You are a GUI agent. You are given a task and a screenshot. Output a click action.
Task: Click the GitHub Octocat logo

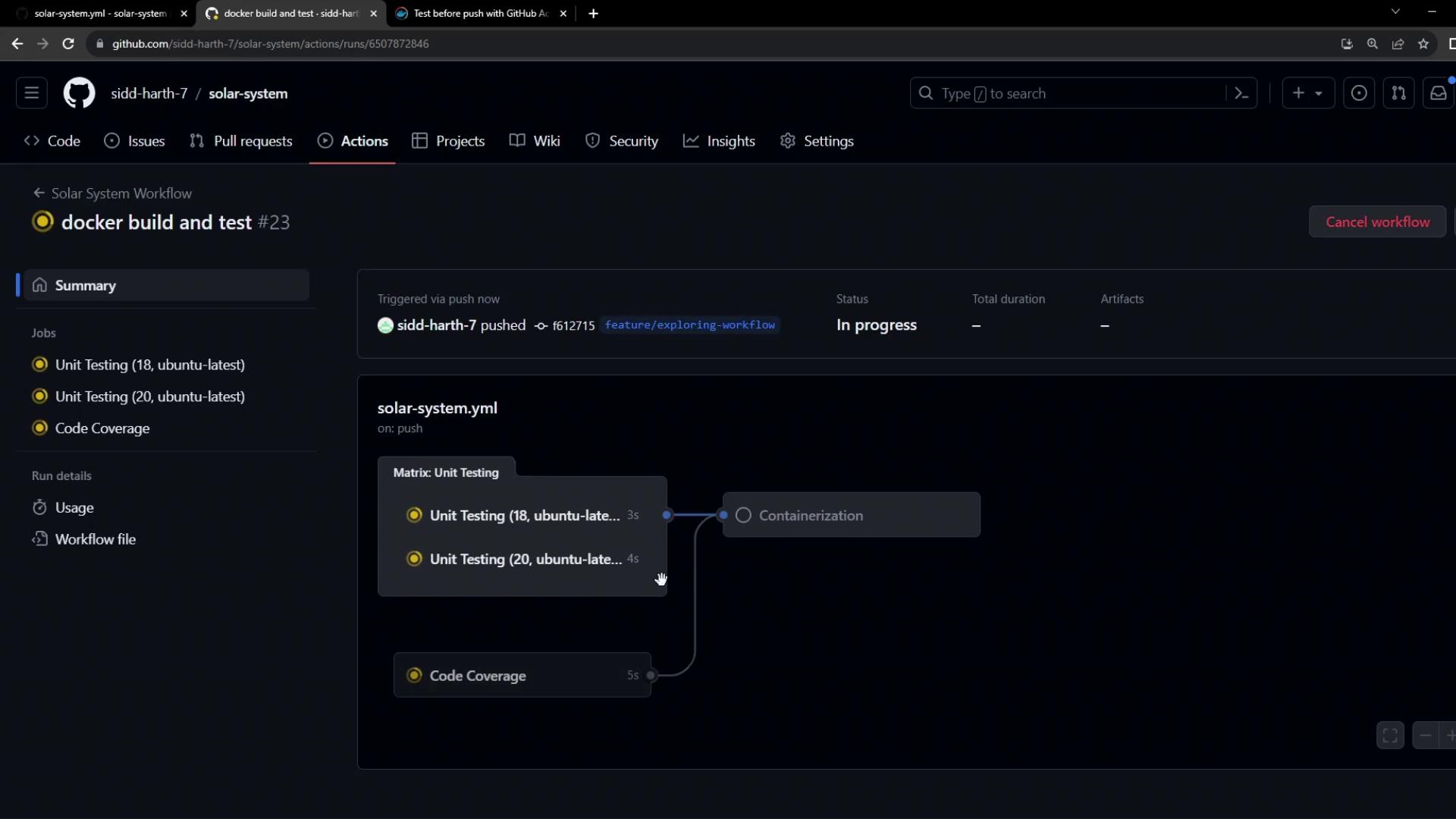point(79,93)
